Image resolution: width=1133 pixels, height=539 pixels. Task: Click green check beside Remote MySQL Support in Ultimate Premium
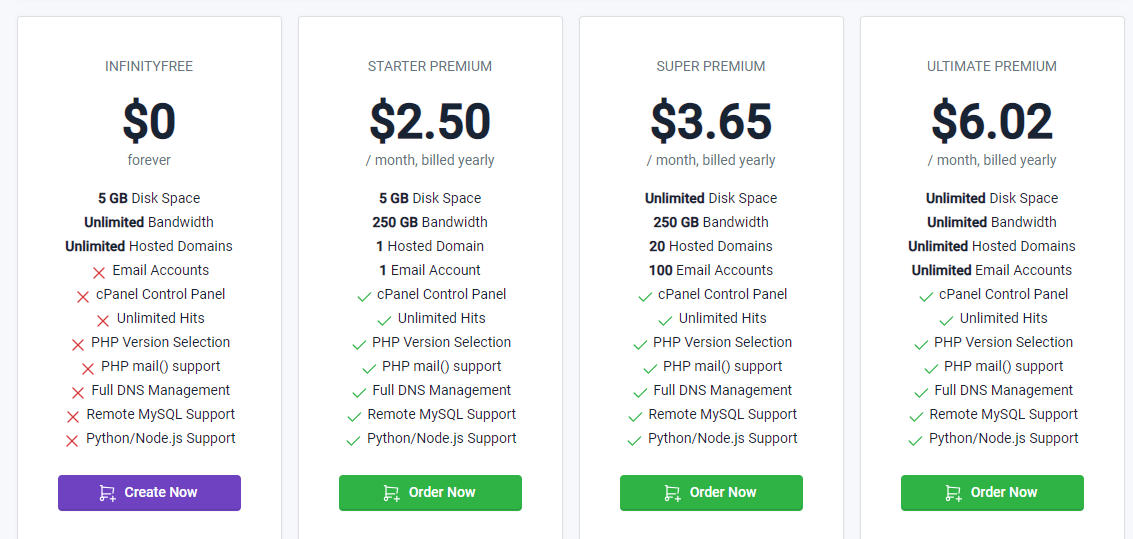point(916,416)
